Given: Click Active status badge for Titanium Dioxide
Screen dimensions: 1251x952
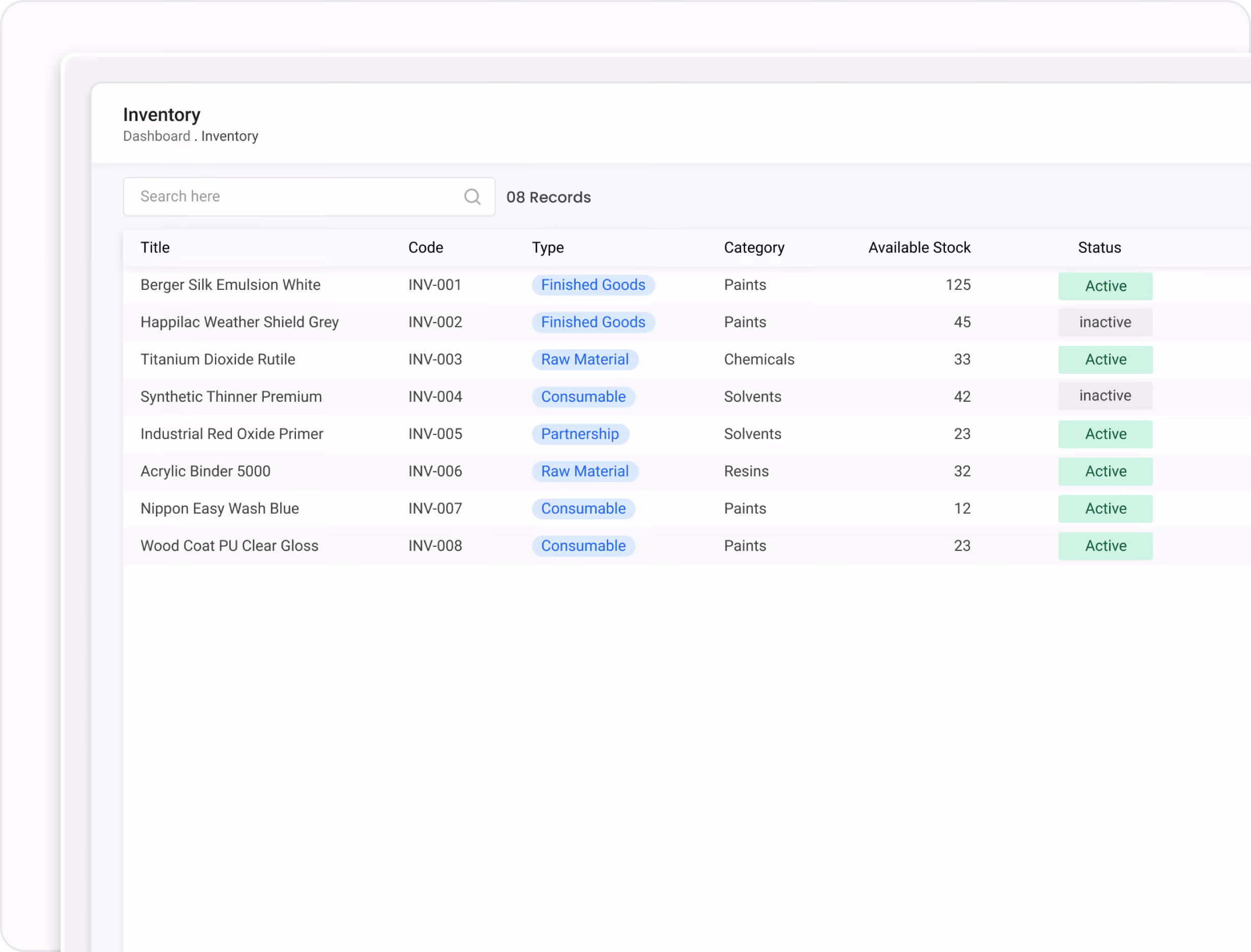Looking at the screenshot, I should click(1105, 360).
